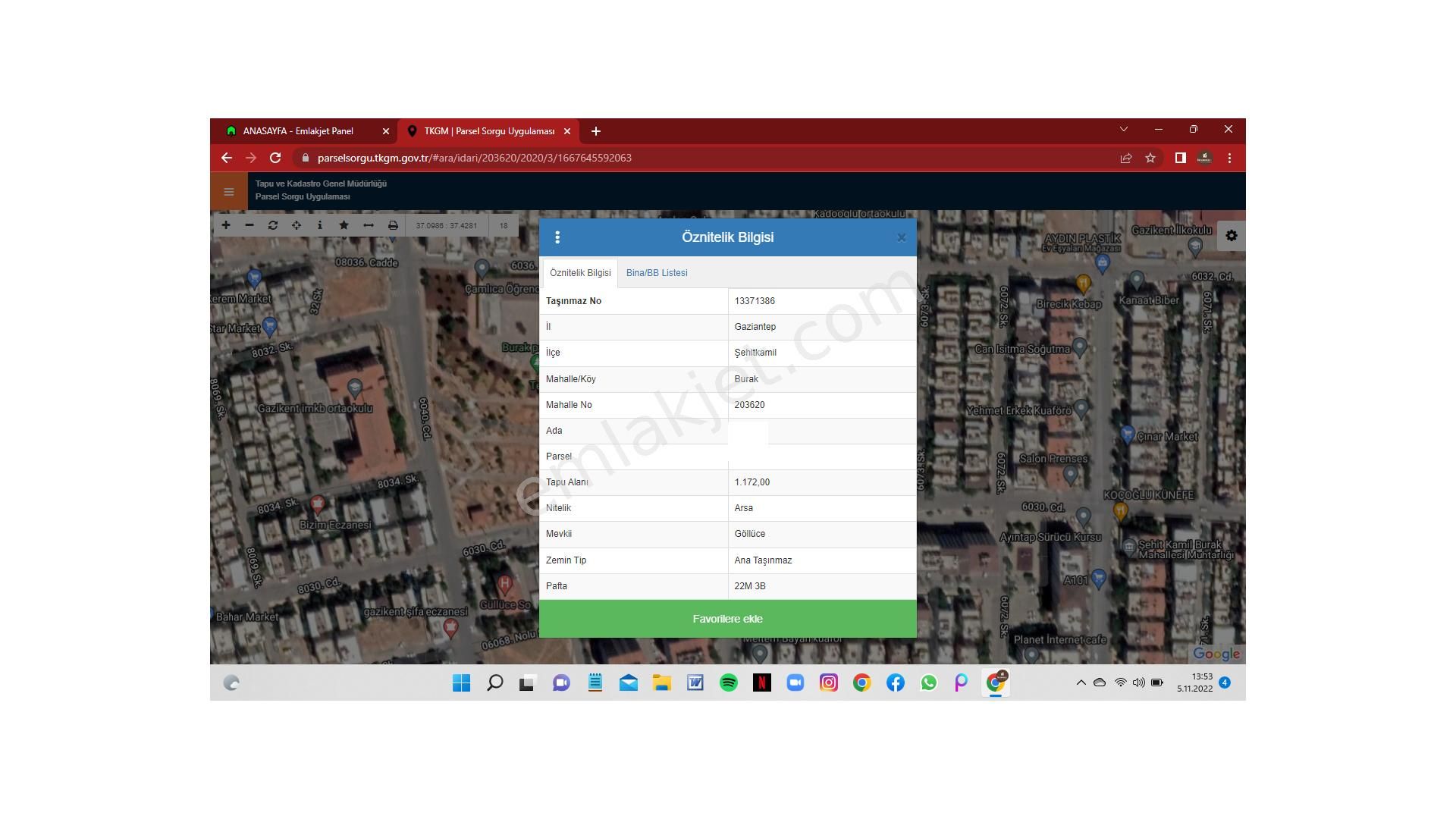Screen dimensions: 1456x819
Task: Toggle the browser side panel
Action: click(x=1180, y=158)
